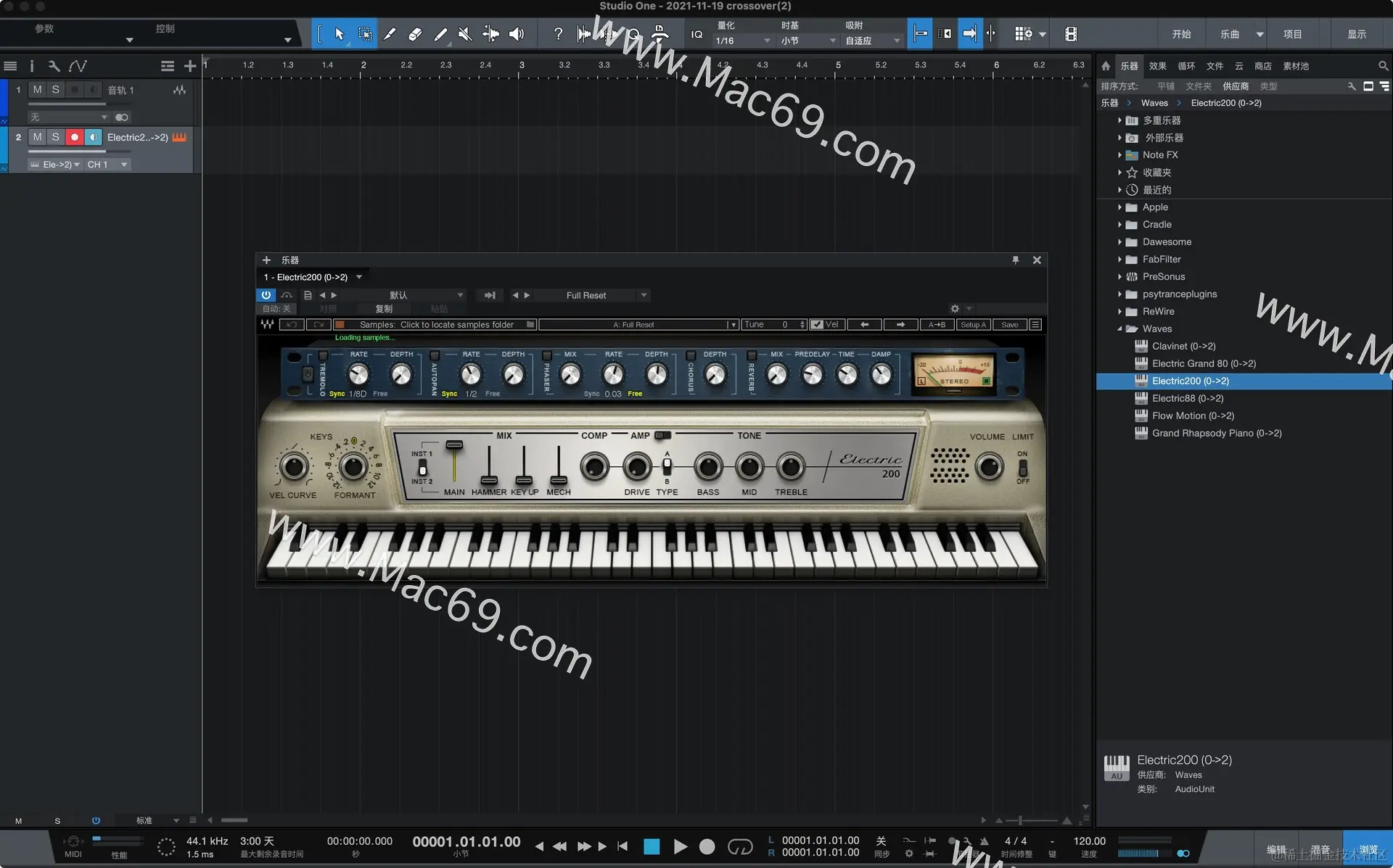Switch to the 循环 browser tab
The width and height of the screenshot is (1393, 868).
[1186, 66]
